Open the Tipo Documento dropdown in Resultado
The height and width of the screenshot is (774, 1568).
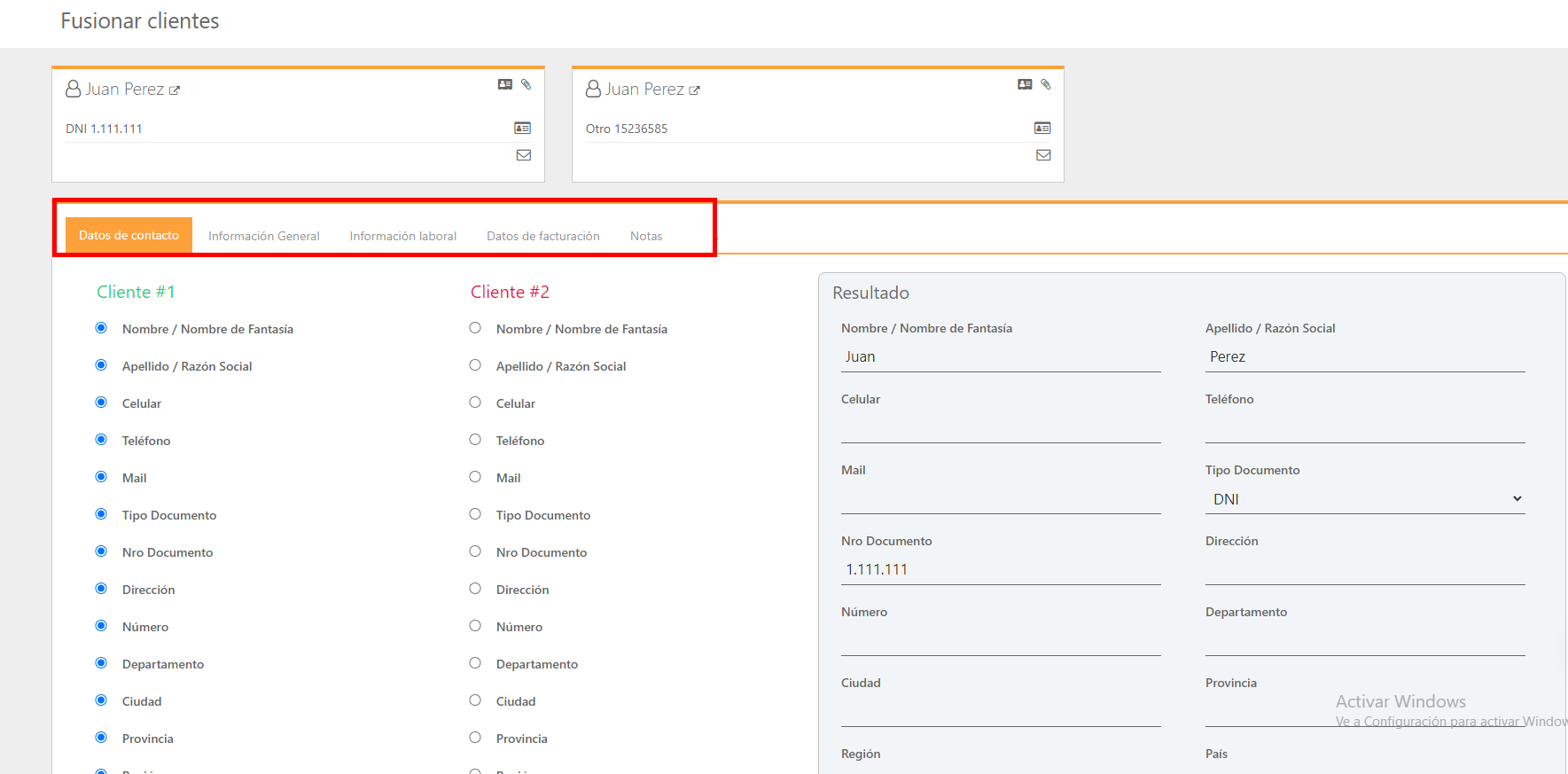tap(1364, 499)
